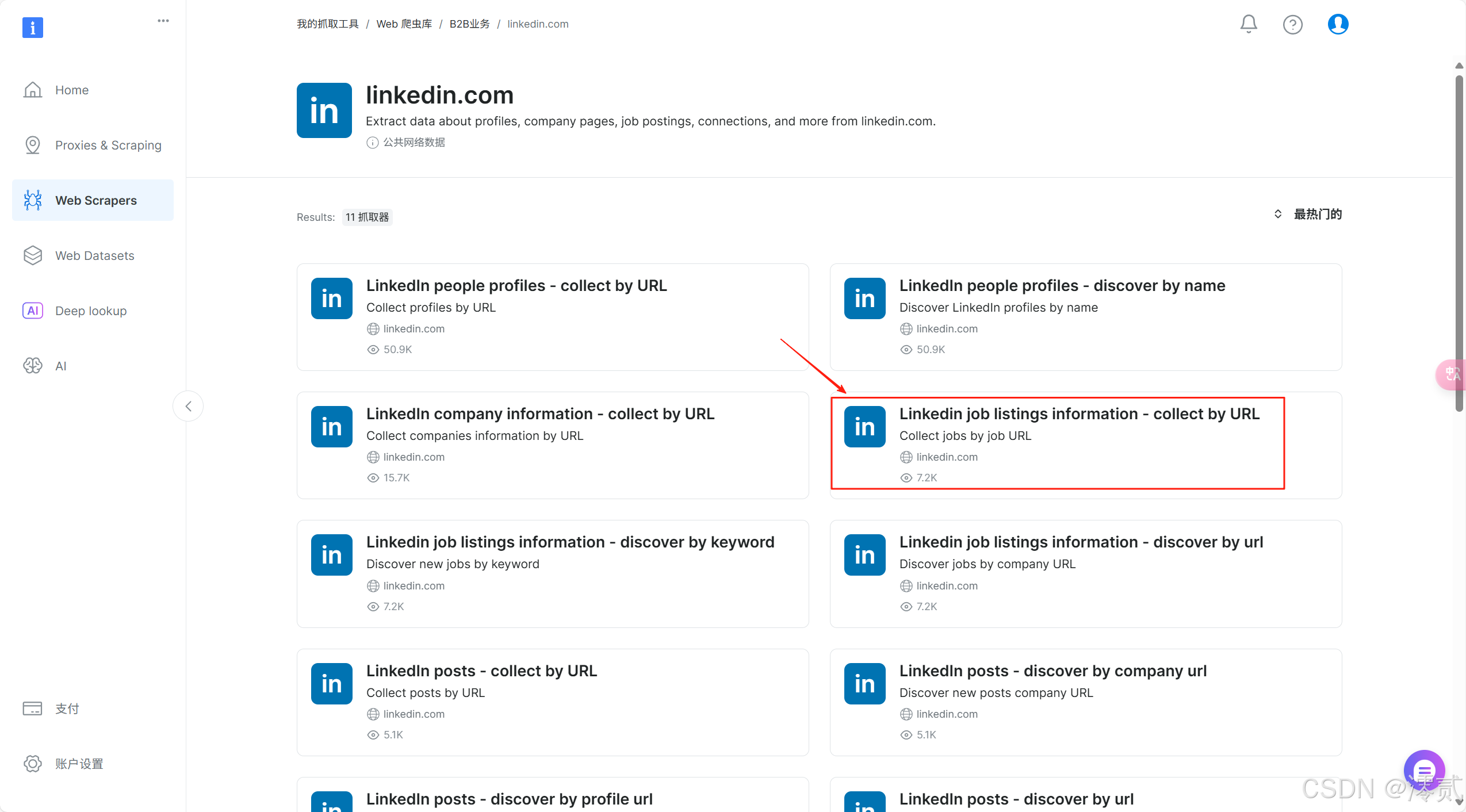Go to Web Datasets section
Viewport: 1466px width, 812px height.
(94, 255)
